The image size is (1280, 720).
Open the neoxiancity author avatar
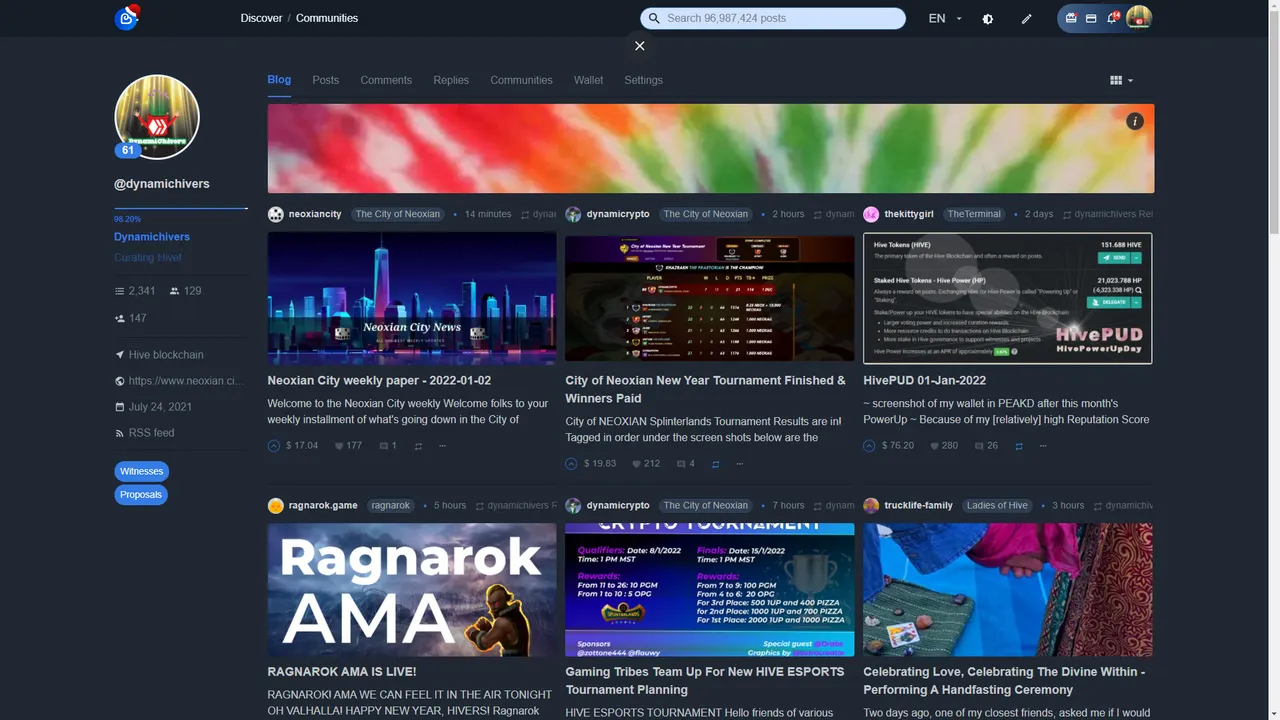[275, 214]
